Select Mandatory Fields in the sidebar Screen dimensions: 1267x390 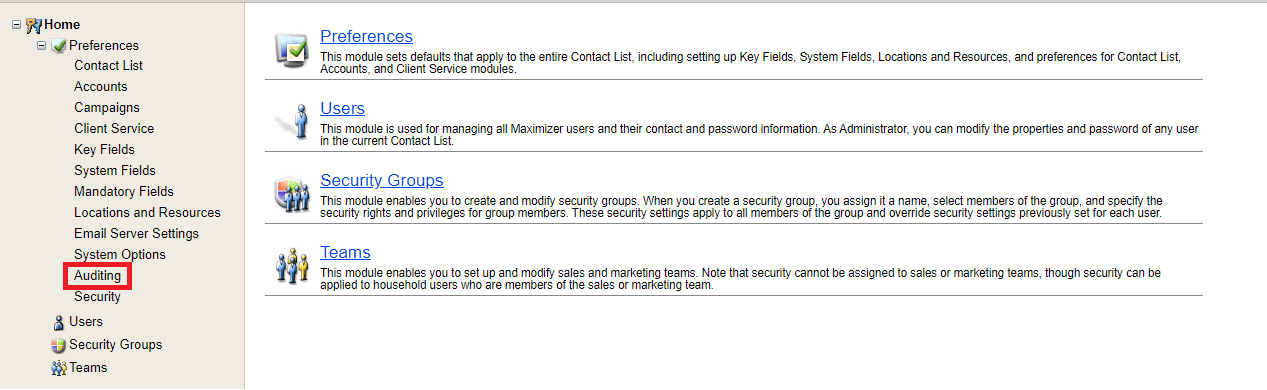click(124, 192)
